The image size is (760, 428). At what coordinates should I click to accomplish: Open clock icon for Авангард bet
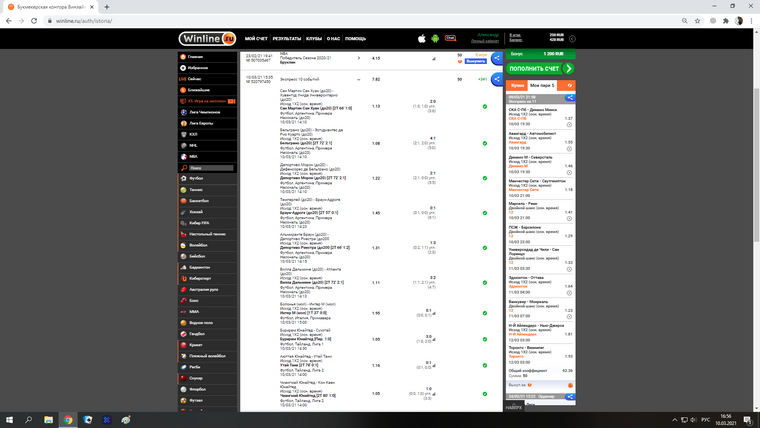570,149
